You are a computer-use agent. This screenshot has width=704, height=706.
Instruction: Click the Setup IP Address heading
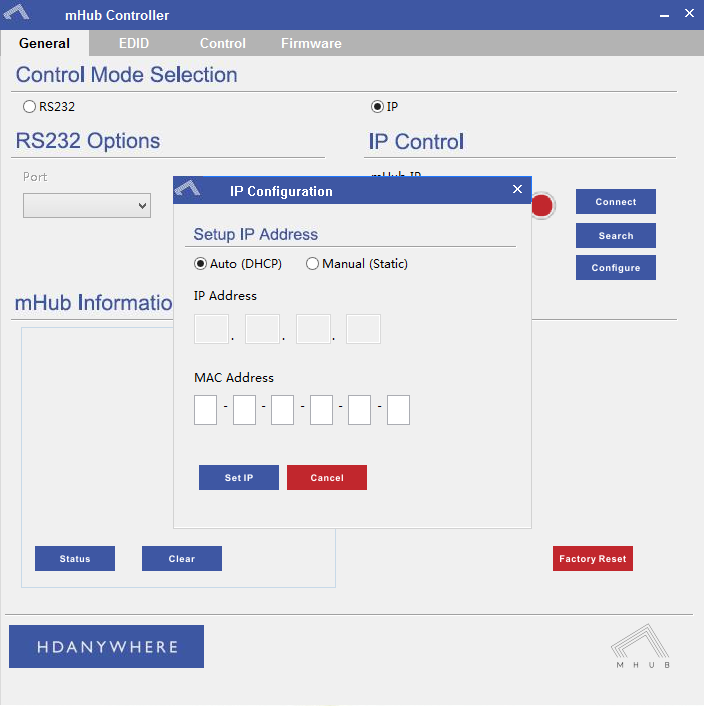256,234
